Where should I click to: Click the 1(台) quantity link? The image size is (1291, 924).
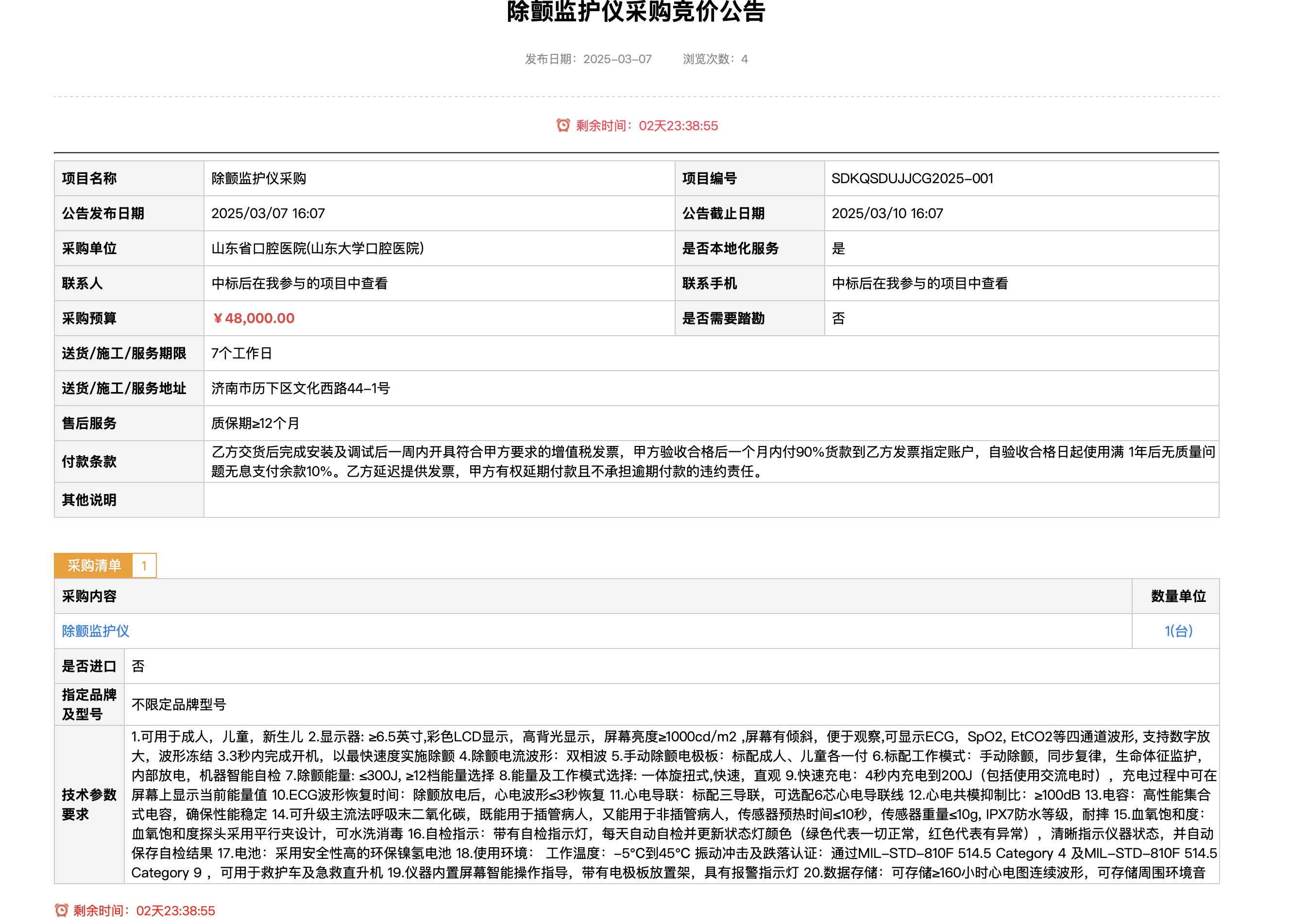pos(1178,631)
